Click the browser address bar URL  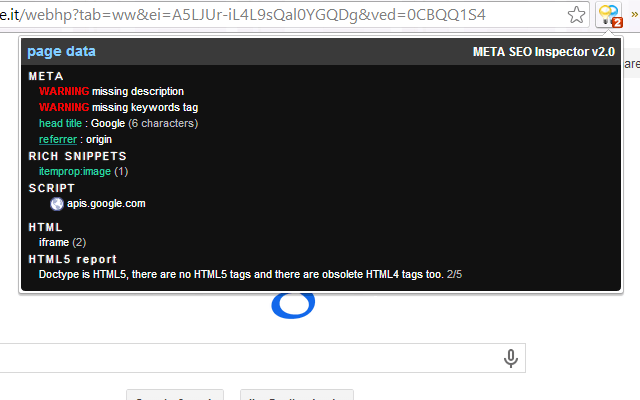point(243,15)
